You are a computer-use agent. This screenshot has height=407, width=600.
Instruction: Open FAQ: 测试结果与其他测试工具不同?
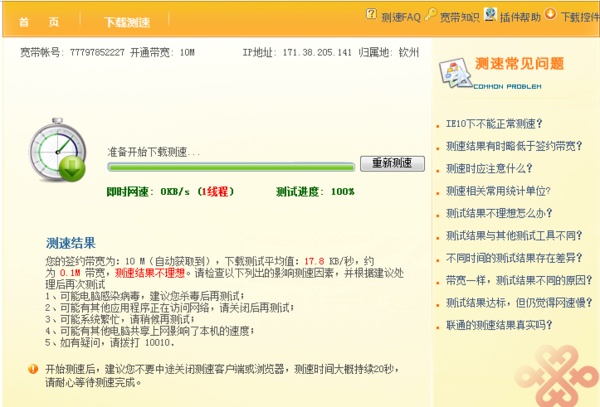(514, 235)
